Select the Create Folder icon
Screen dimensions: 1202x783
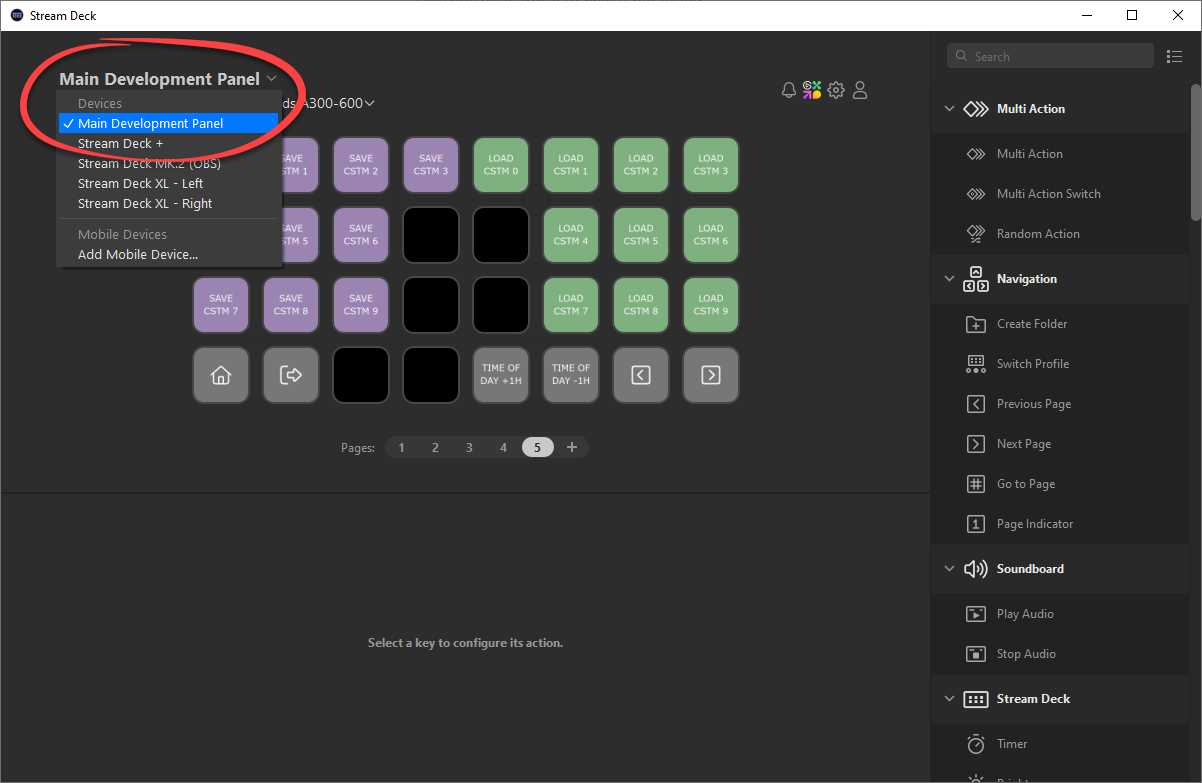pyautogui.click(x=976, y=324)
